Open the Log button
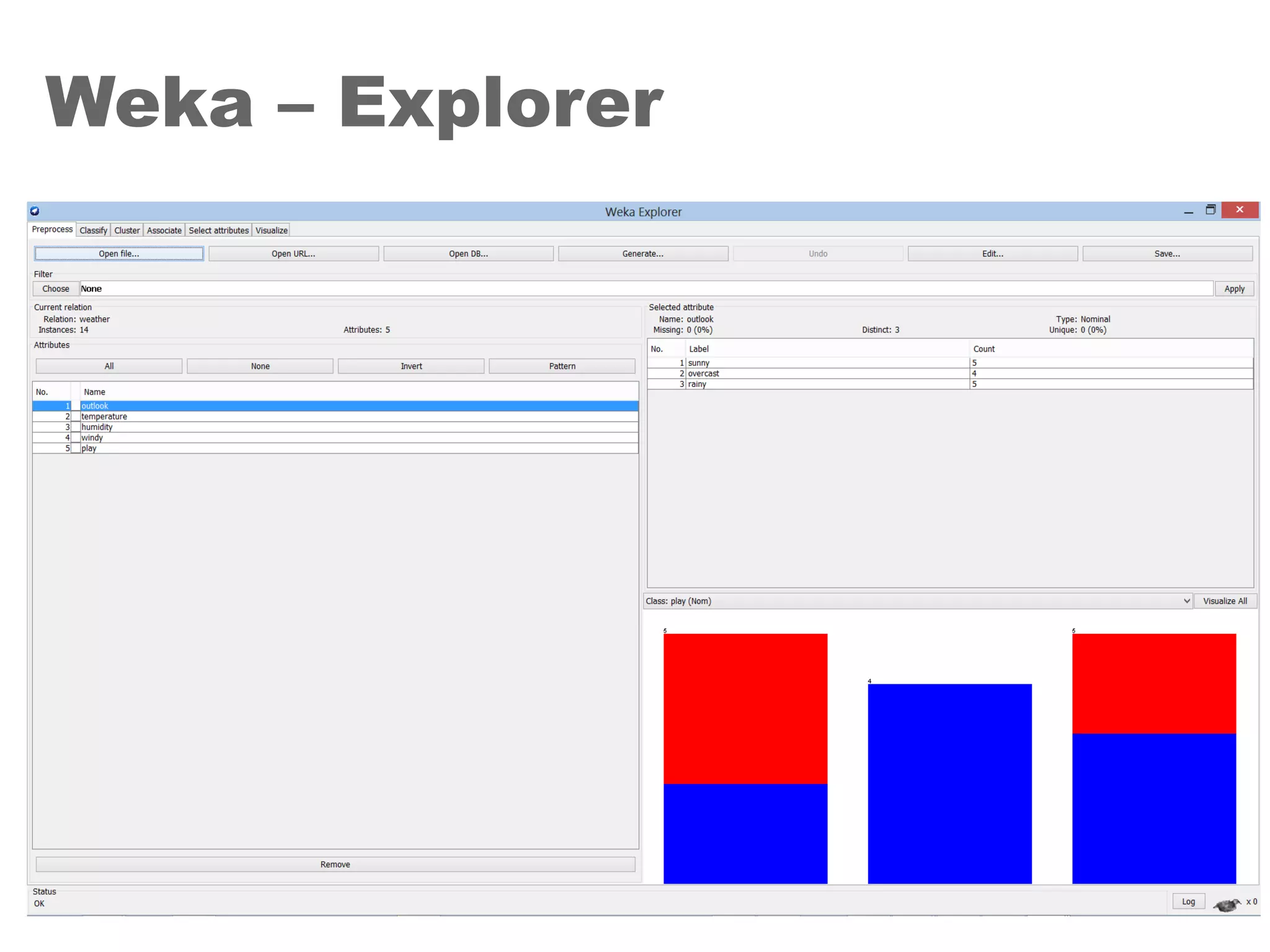1270x952 pixels. 1188,902
